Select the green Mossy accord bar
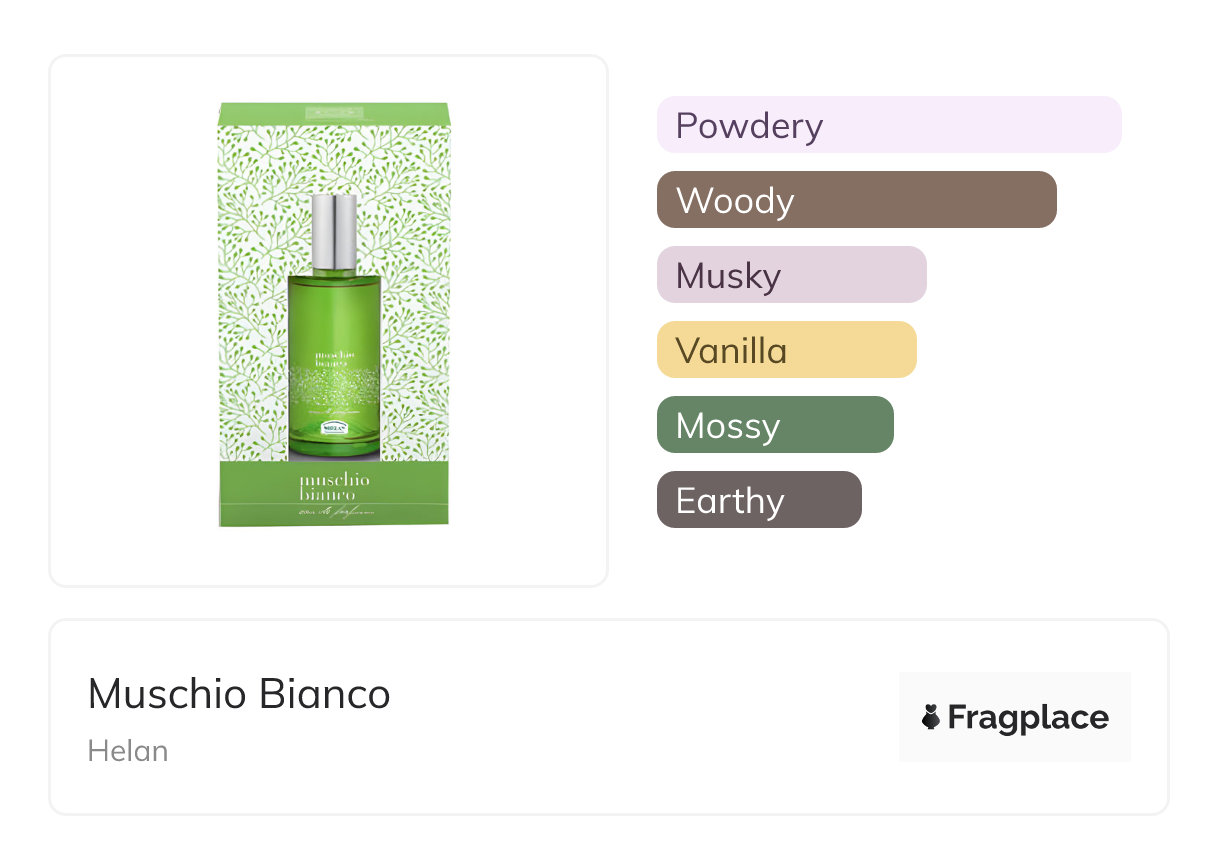 (x=774, y=425)
